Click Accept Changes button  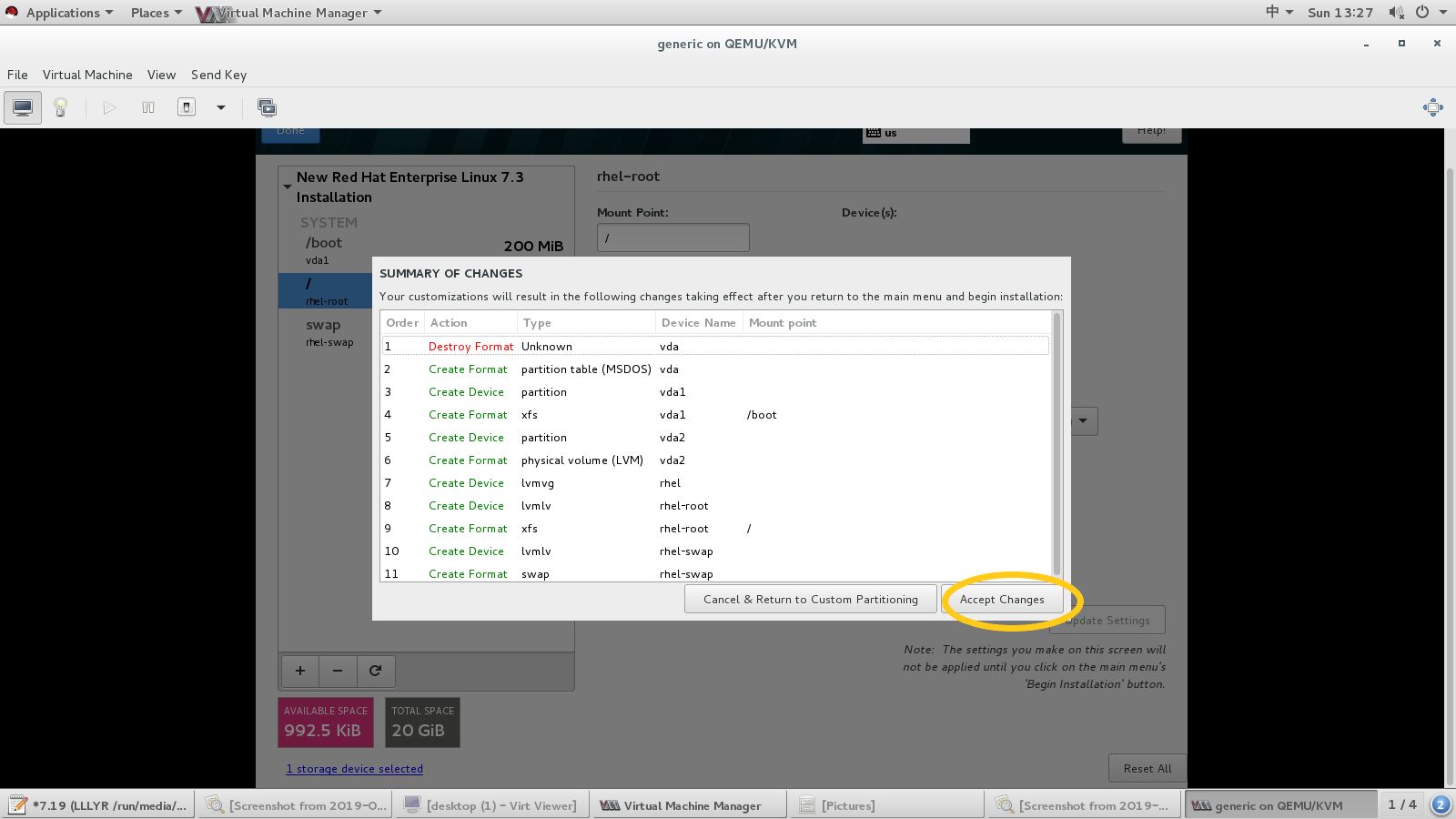pos(1002,599)
